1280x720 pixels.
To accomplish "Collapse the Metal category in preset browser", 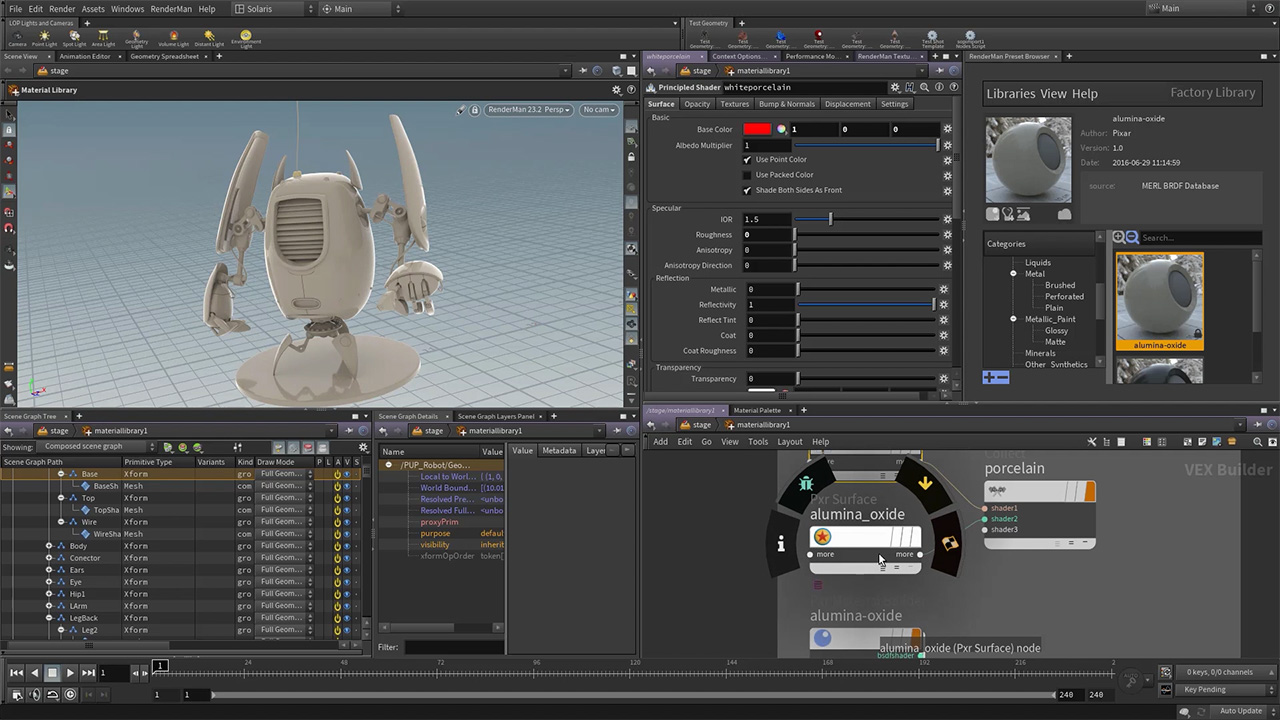I will click(1013, 274).
